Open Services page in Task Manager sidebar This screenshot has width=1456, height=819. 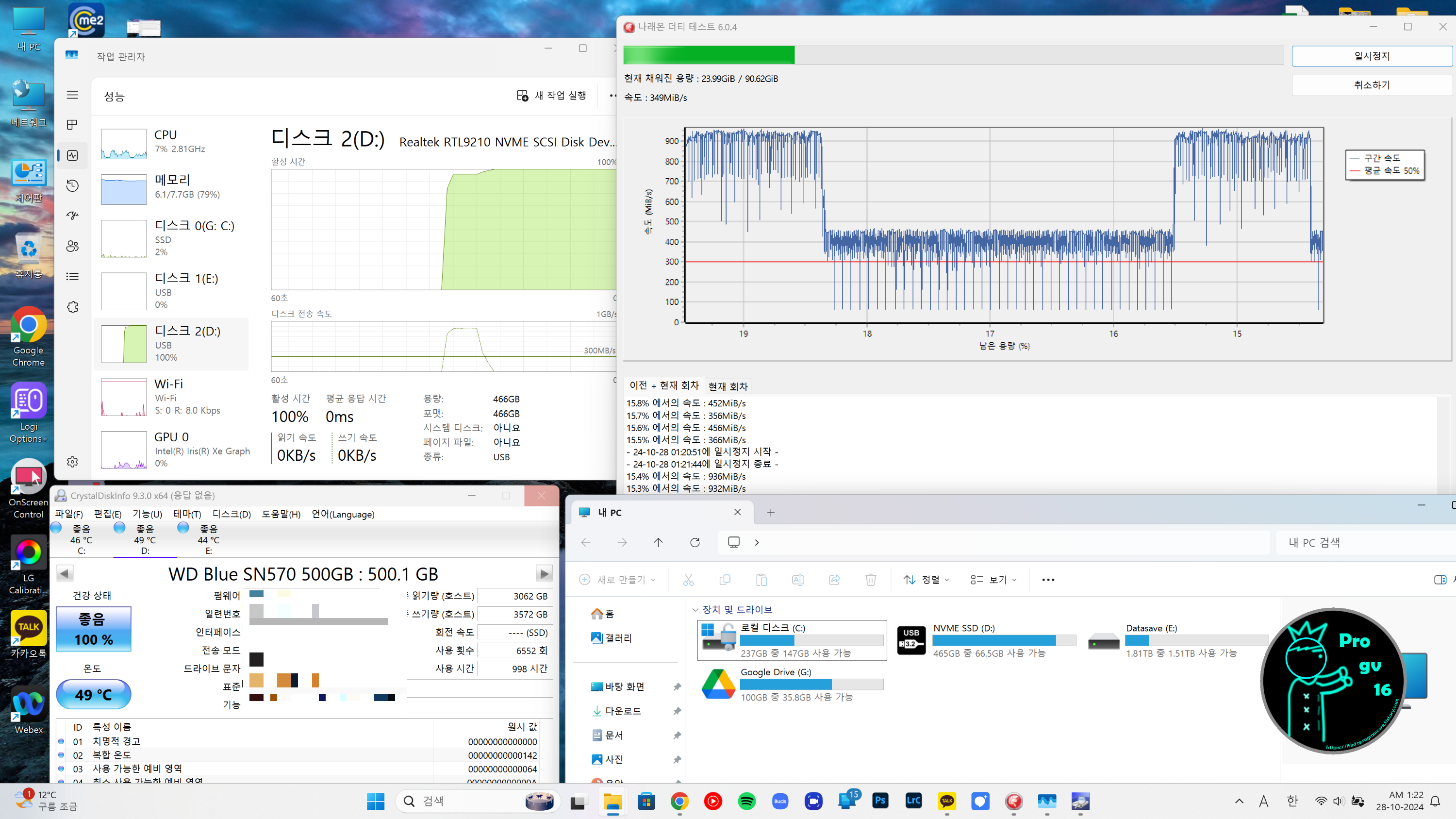pos(72,307)
